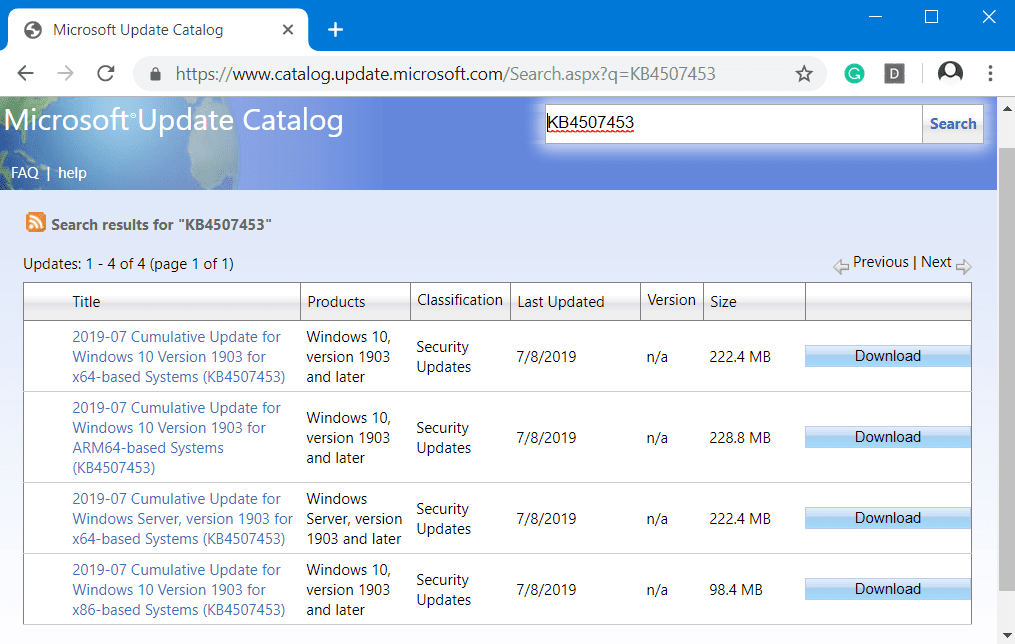Click the Previous page arrow icon

tap(841, 266)
